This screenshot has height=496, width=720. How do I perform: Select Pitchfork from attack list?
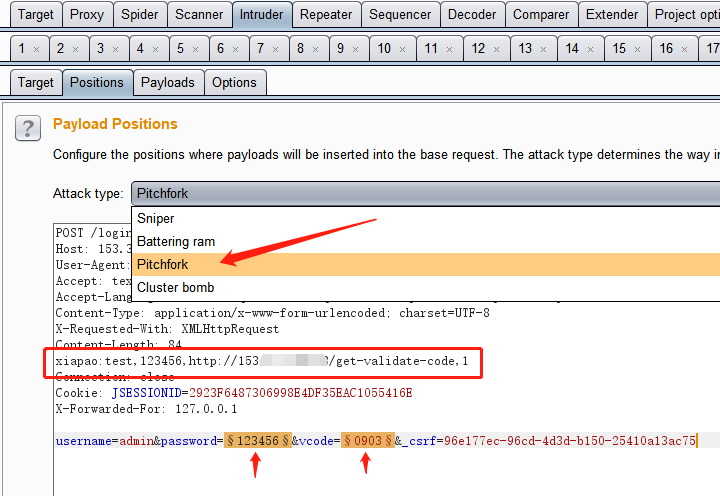162,265
